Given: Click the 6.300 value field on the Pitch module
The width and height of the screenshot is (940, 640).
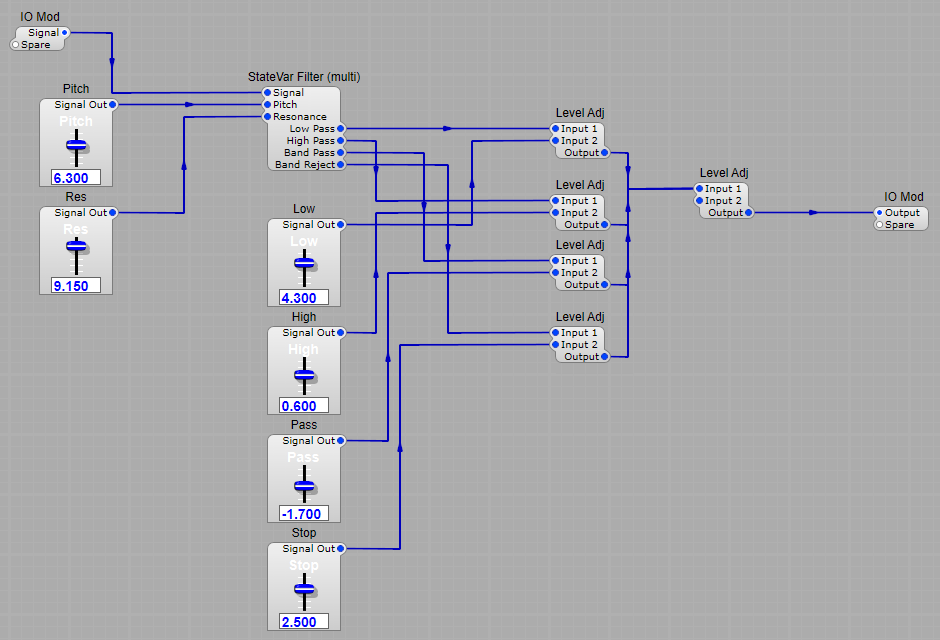Looking at the screenshot, I should (x=74, y=177).
